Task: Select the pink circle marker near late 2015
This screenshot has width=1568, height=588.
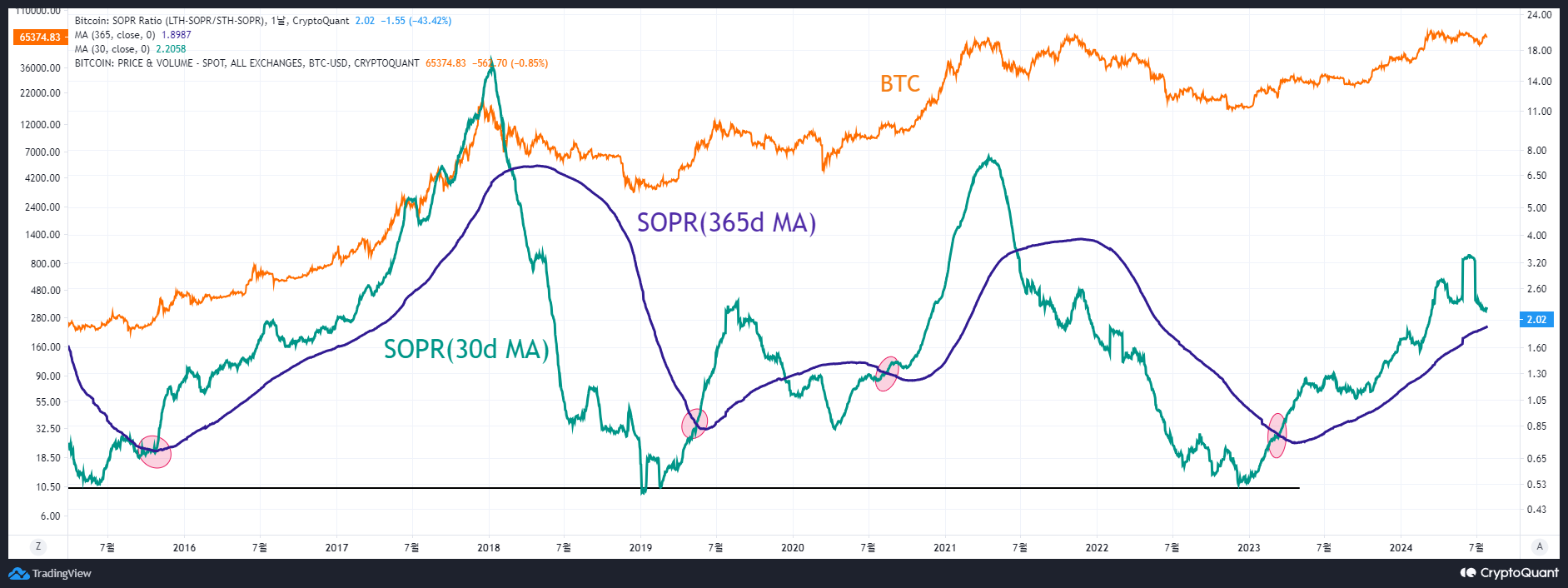Action: [155, 452]
